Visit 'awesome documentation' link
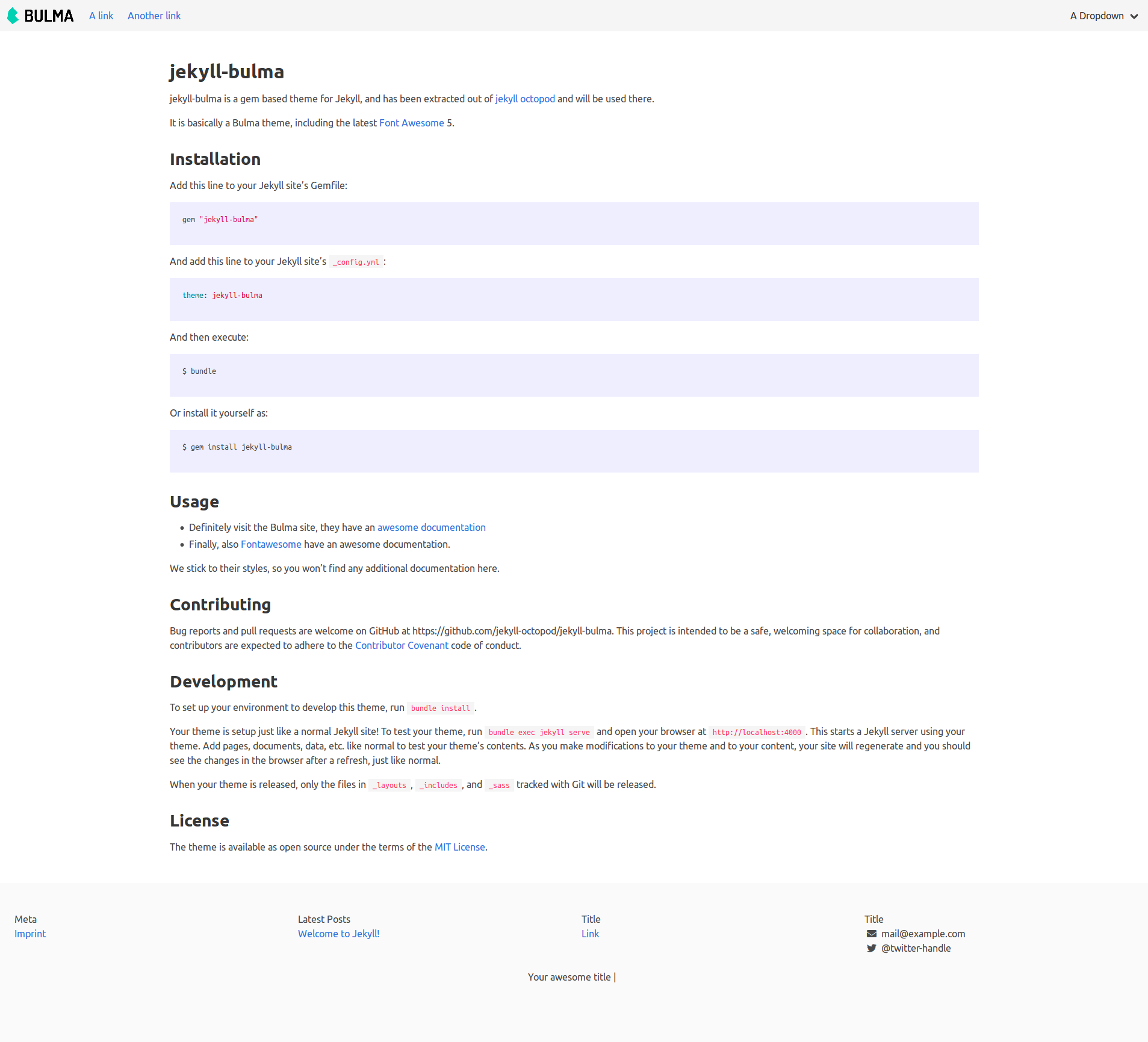 pyautogui.click(x=432, y=527)
